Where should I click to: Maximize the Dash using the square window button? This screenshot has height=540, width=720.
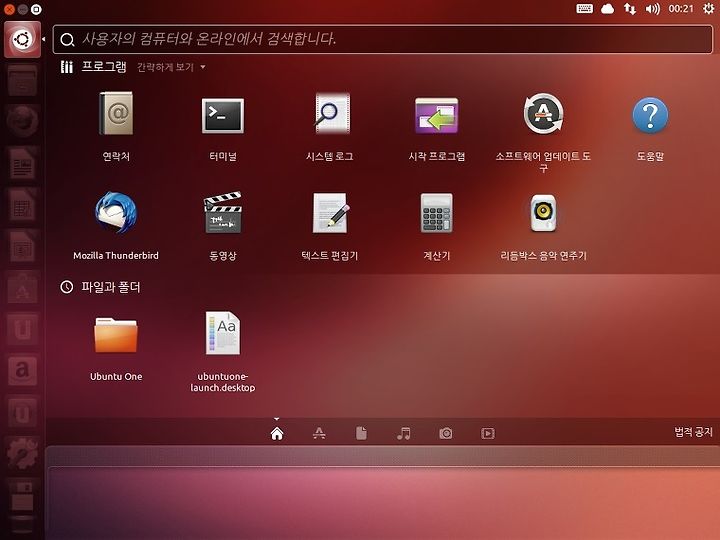point(36,9)
